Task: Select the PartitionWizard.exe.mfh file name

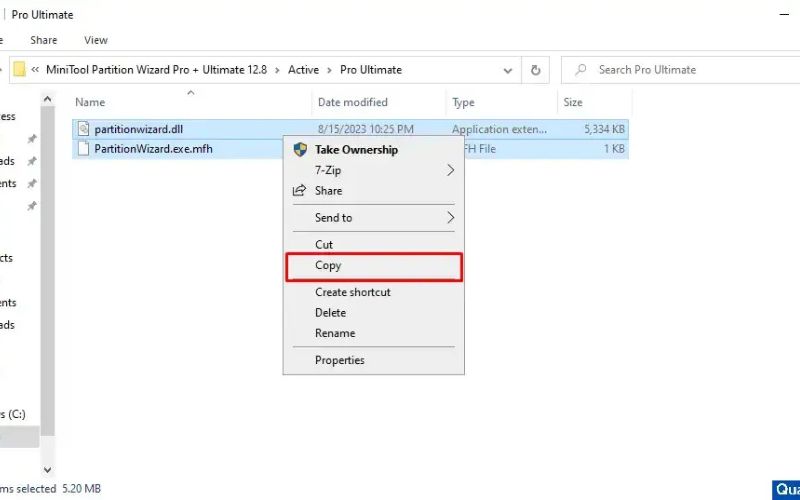Action: 153,148
